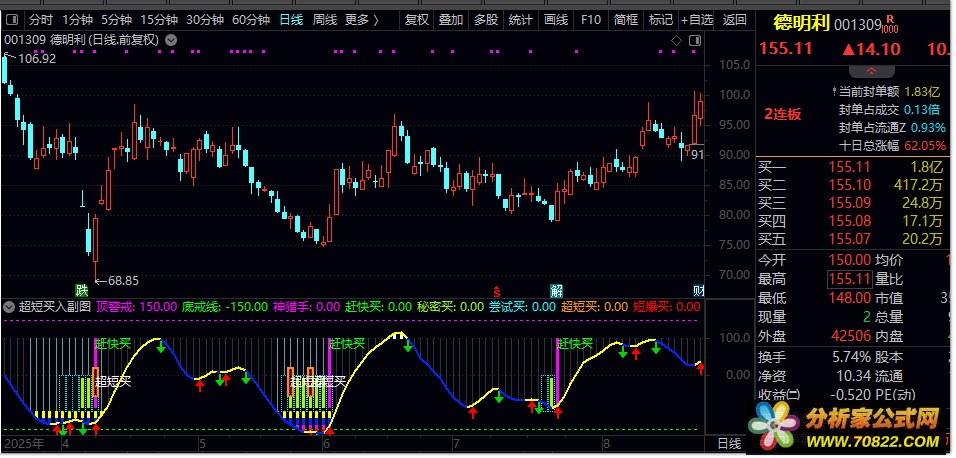This screenshot has width=956, height=458.
Task: Switch to the 60分钟 period tab
Action: pos(250,19)
